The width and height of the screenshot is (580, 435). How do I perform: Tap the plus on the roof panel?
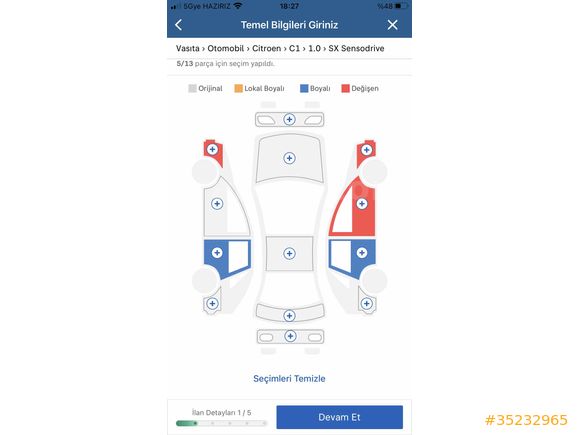click(x=289, y=253)
